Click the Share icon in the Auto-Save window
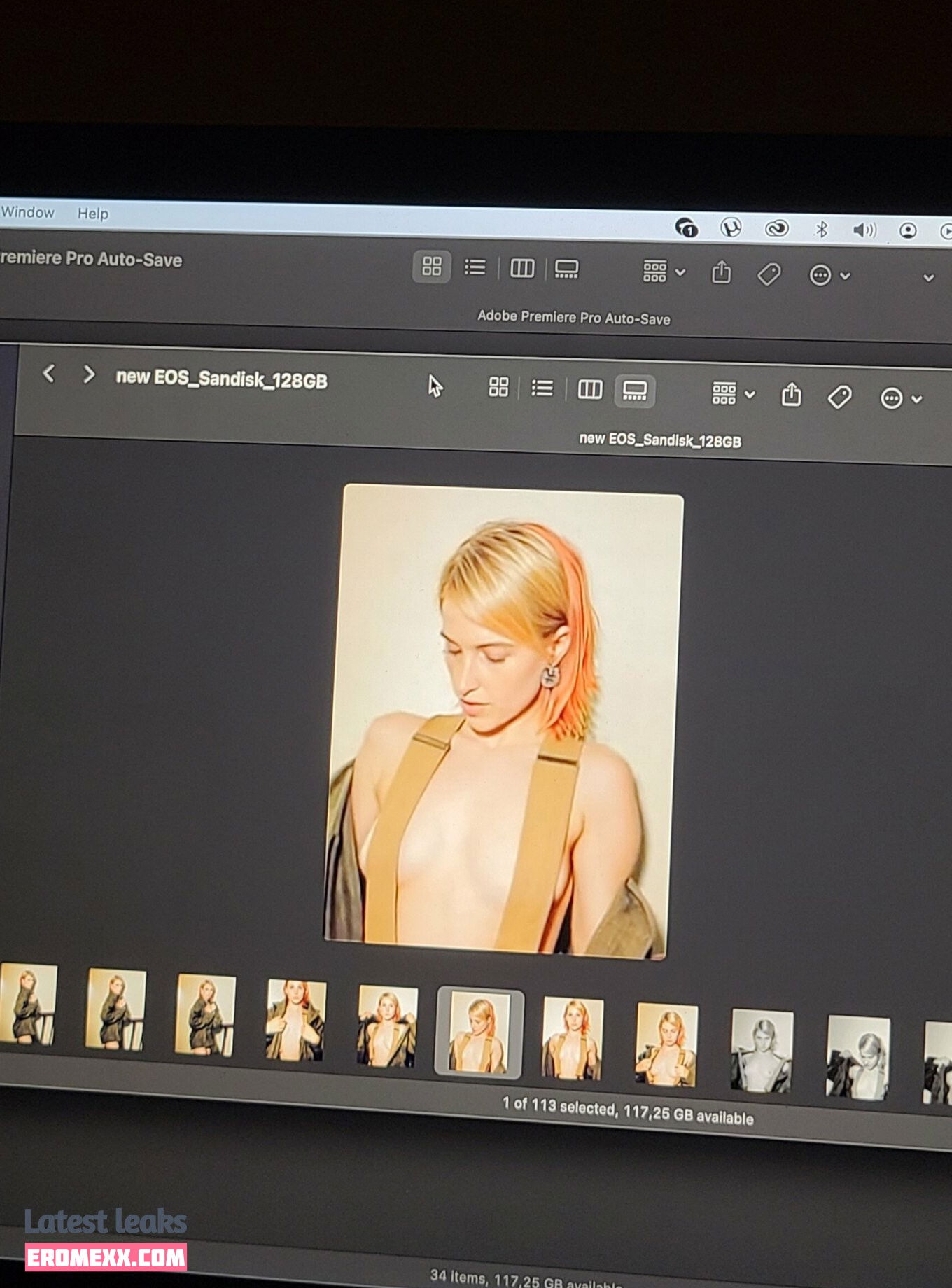952x1288 pixels. (x=721, y=272)
